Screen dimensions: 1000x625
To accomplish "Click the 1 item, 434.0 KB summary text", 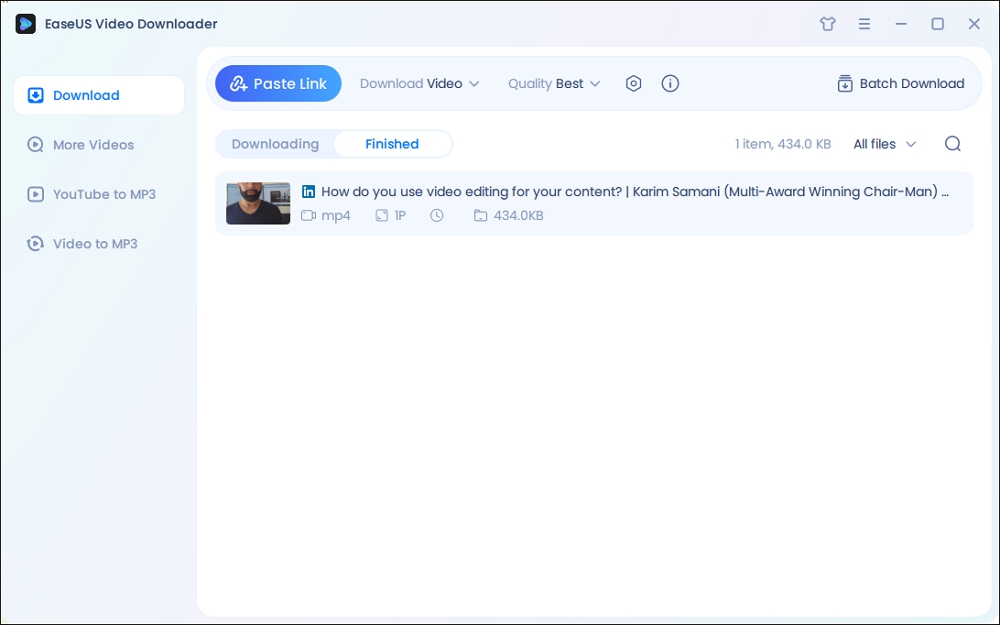I will pyautogui.click(x=783, y=144).
